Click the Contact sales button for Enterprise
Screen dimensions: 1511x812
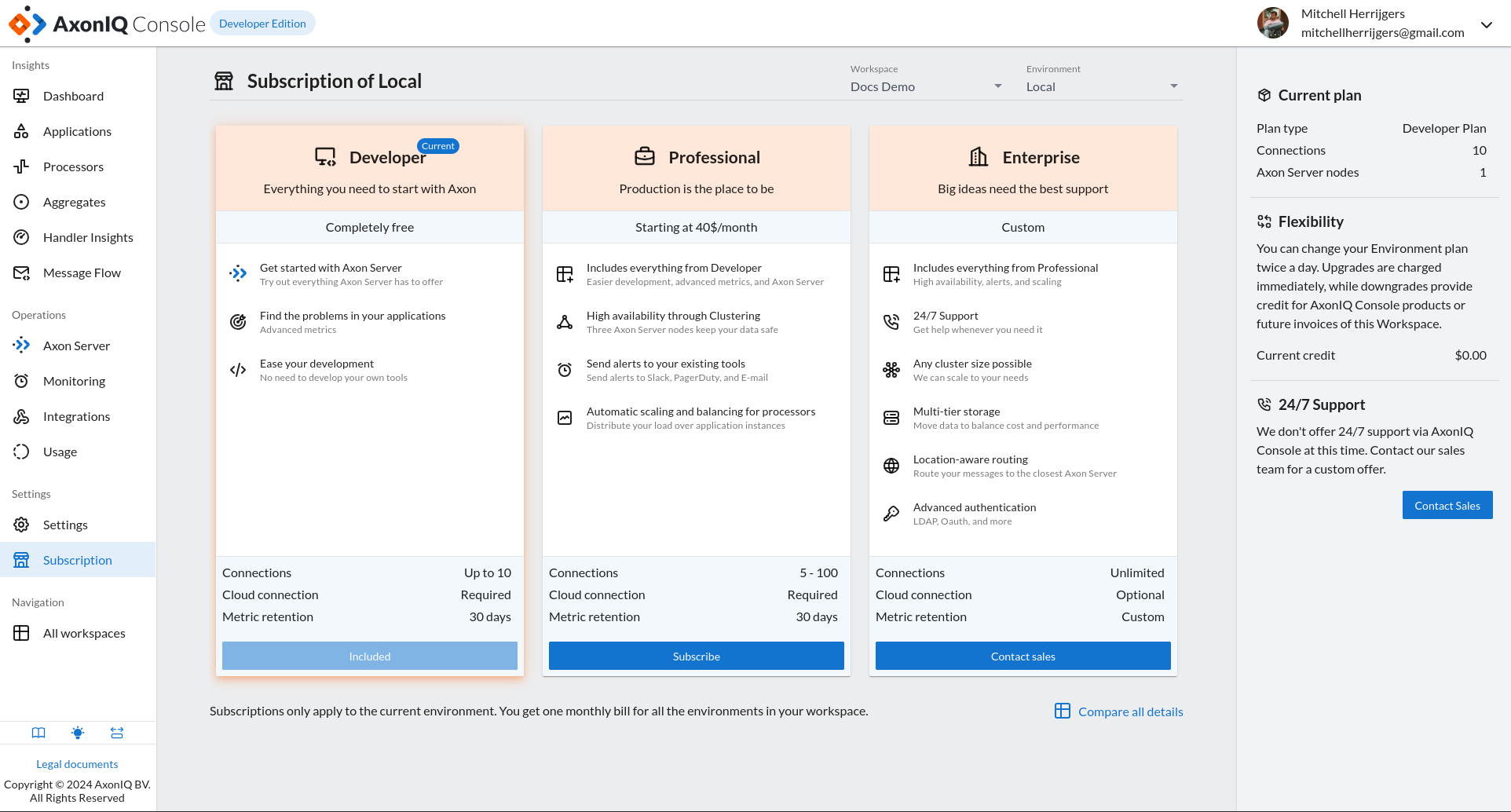pos(1023,656)
